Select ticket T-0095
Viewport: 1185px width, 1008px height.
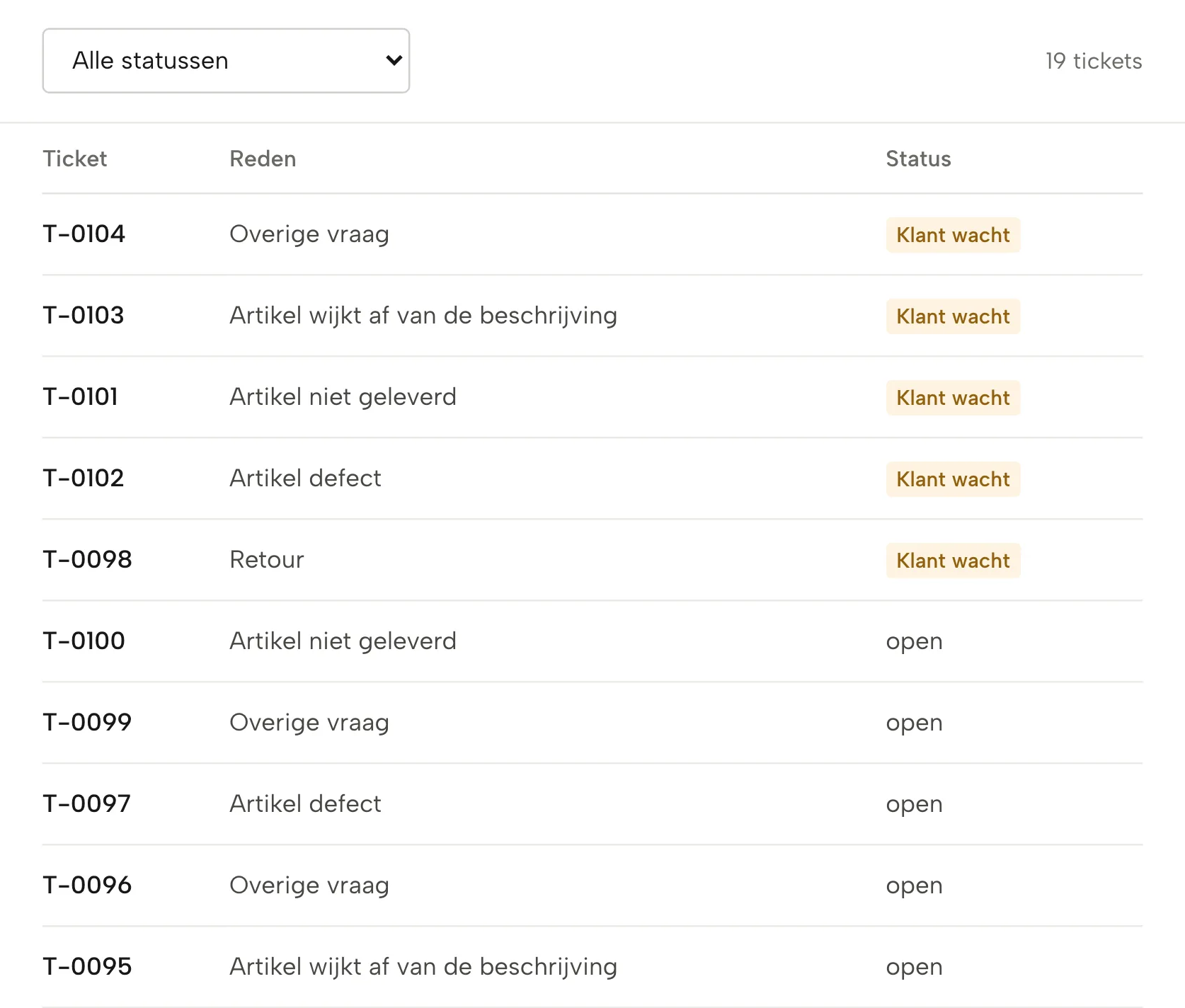tap(87, 967)
